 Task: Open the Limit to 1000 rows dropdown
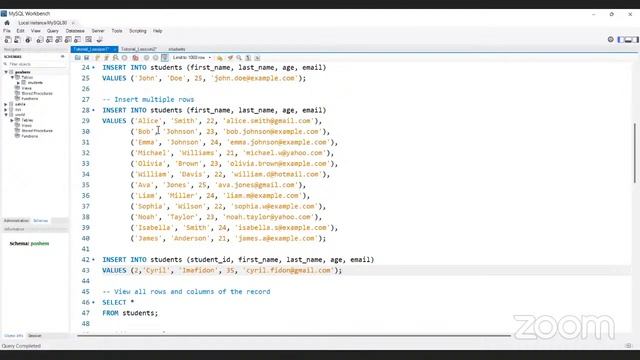[192, 58]
